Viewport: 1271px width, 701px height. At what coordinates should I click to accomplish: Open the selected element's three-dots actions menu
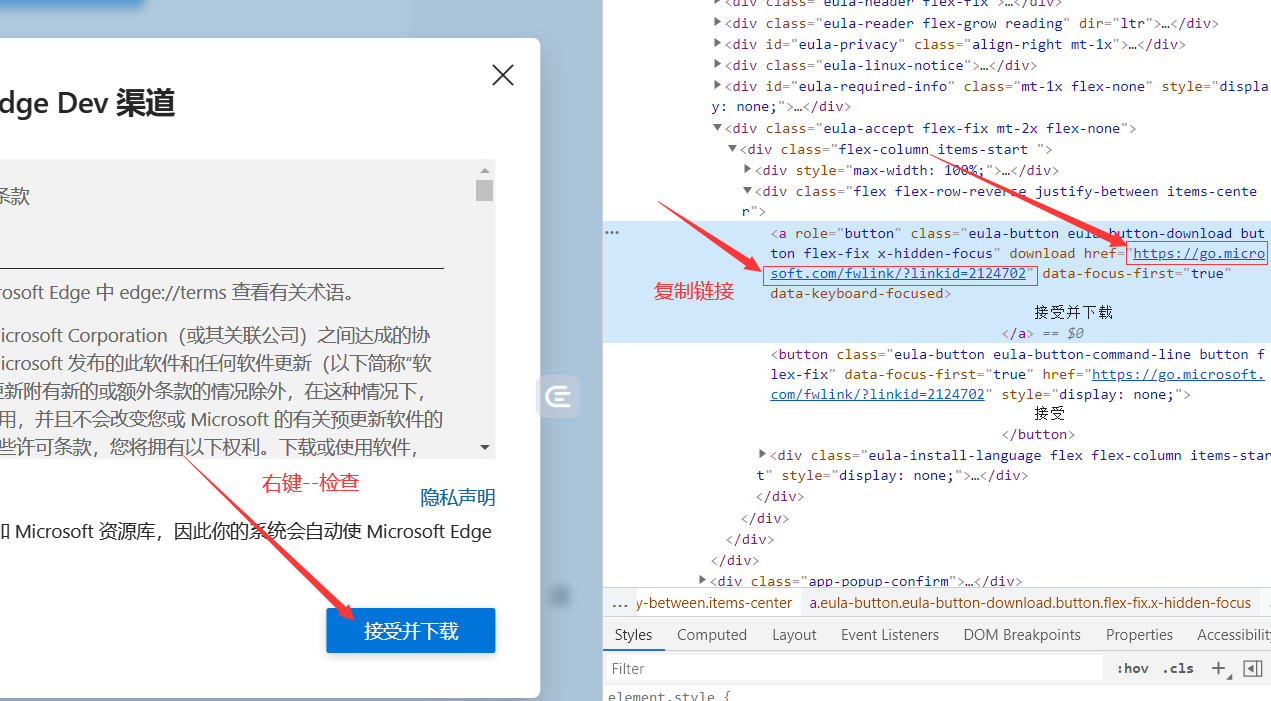click(x=612, y=232)
